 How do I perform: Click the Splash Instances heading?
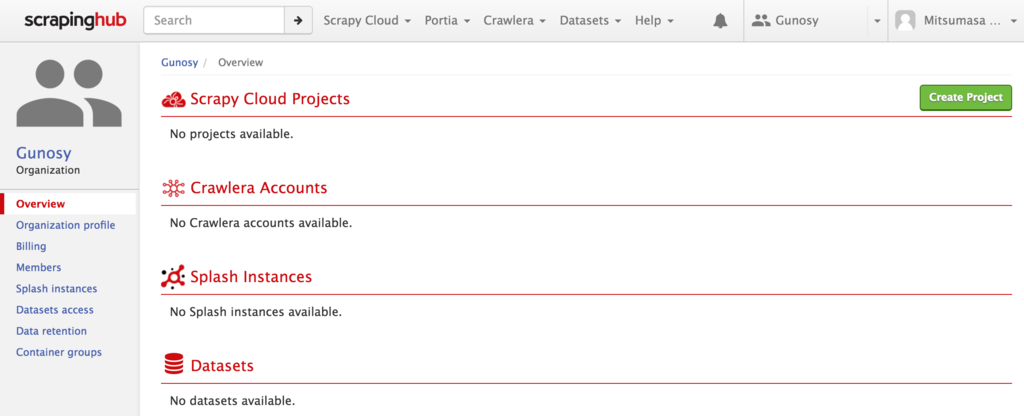251,277
